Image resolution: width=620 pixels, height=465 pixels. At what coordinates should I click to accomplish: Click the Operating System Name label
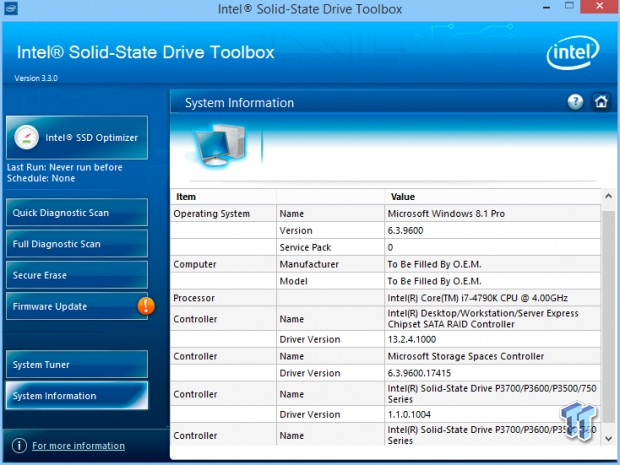coord(292,214)
